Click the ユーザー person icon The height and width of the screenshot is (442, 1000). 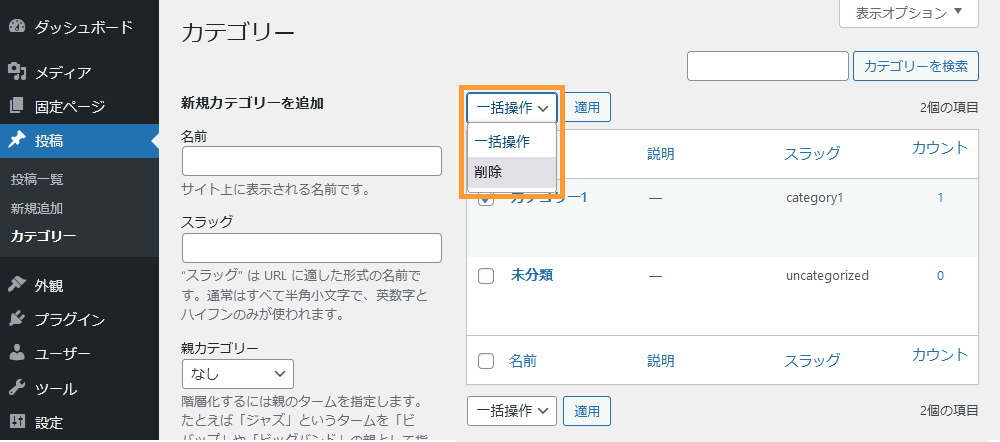[17, 353]
